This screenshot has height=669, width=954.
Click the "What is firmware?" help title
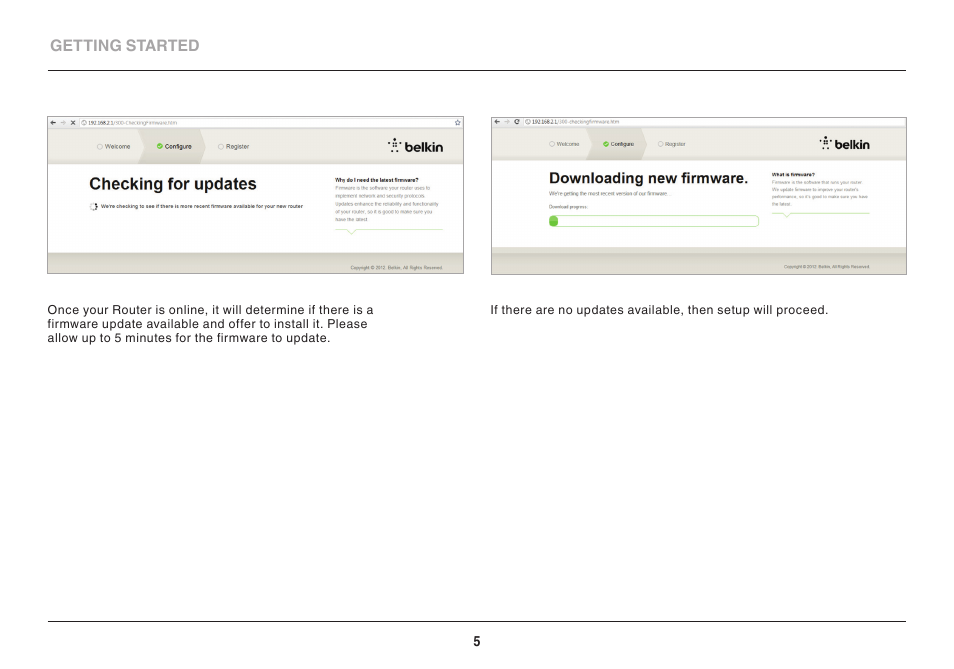[x=793, y=175]
